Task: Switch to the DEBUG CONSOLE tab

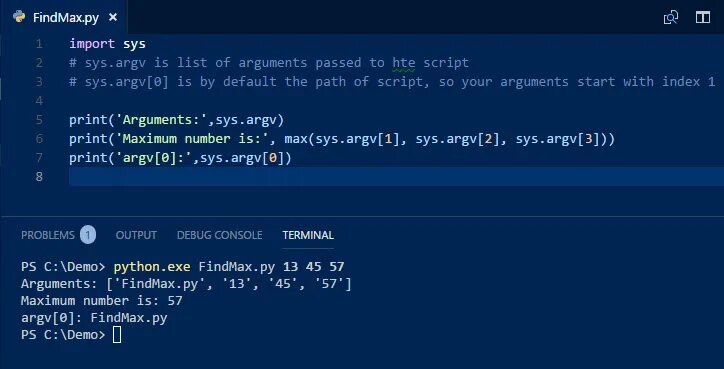Action: point(219,235)
